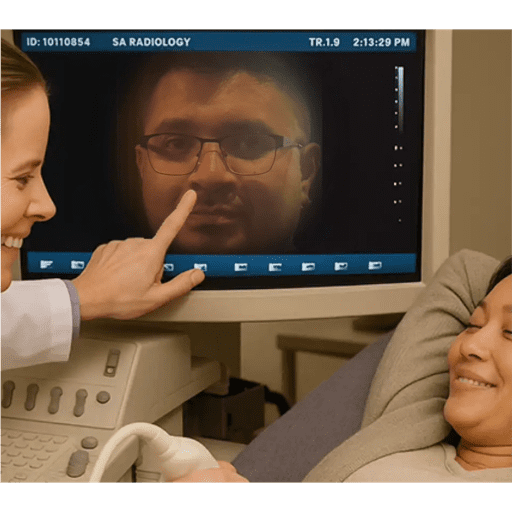
Task: Toggle the rocker switch with LED on the console
Action: click(x=112, y=363)
